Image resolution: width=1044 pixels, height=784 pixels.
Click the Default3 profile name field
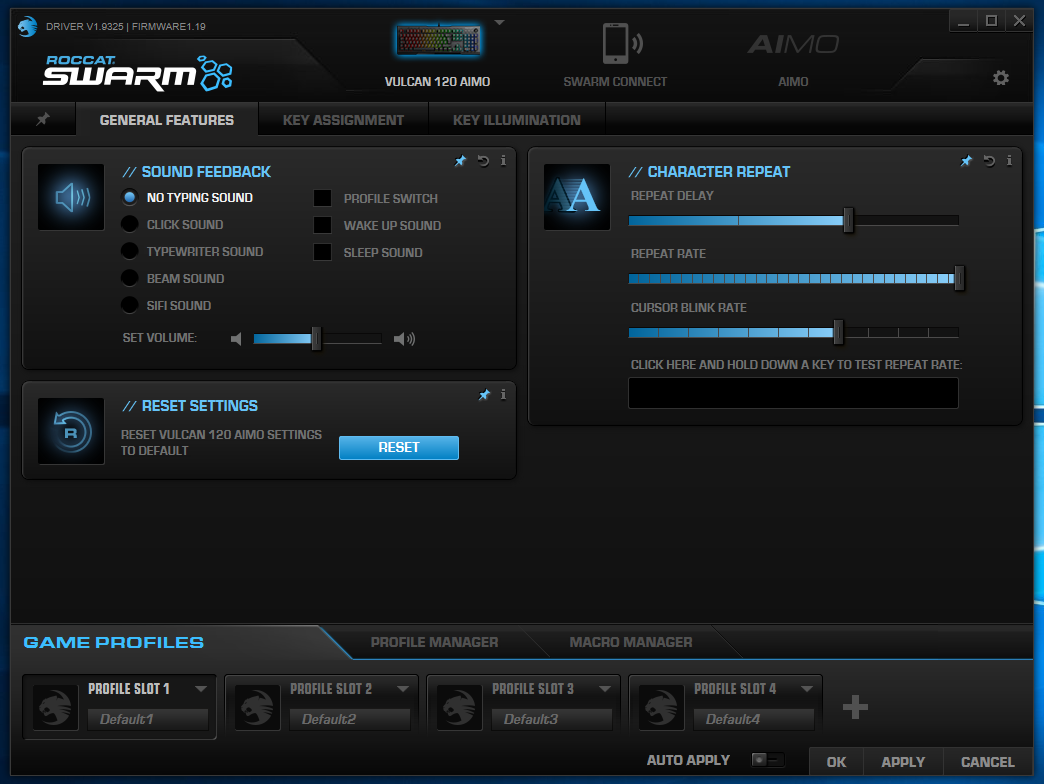(x=551, y=719)
